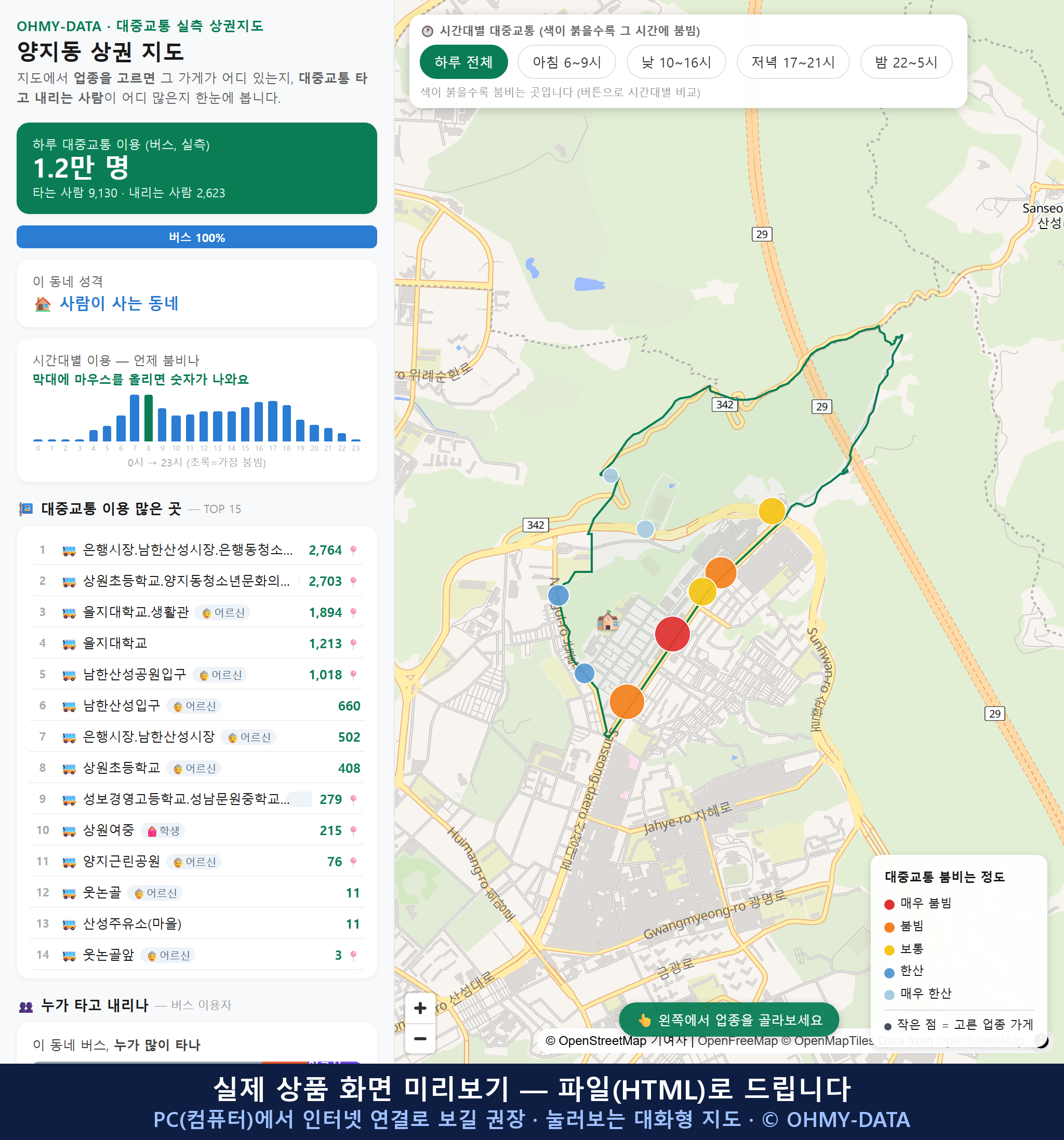Click the 보통 yellow legend dot
1064x1140 pixels.
889,950
